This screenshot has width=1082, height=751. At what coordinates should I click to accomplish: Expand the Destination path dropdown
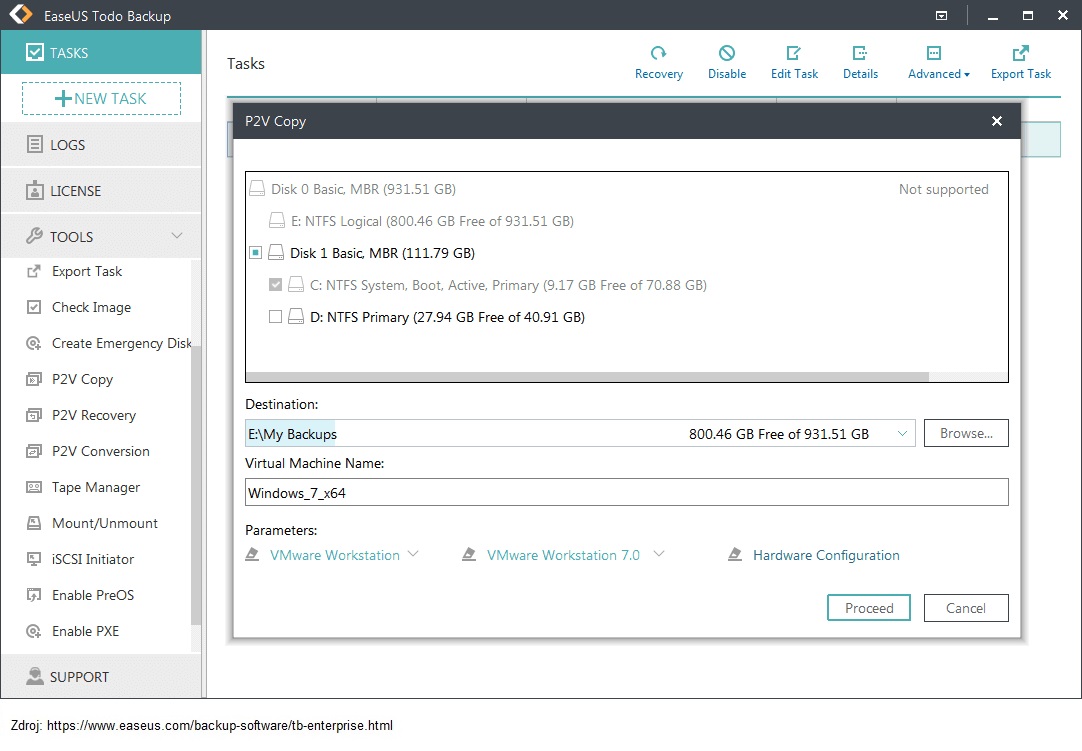[902, 434]
